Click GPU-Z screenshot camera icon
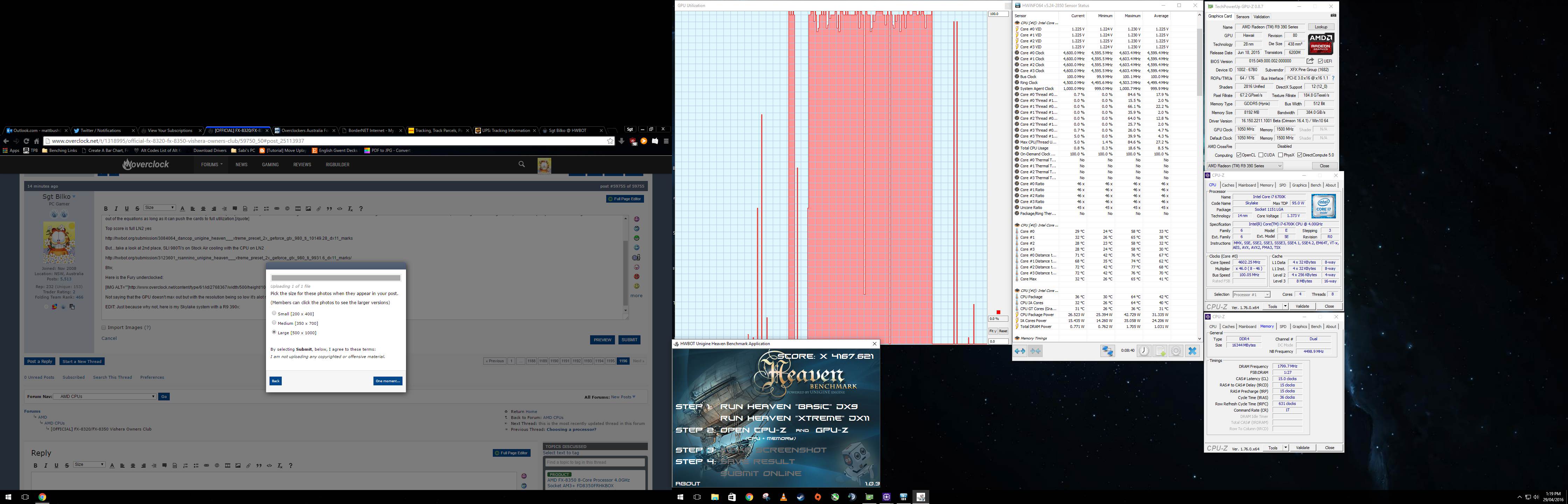This screenshot has height=504, width=1568. coord(1333,16)
